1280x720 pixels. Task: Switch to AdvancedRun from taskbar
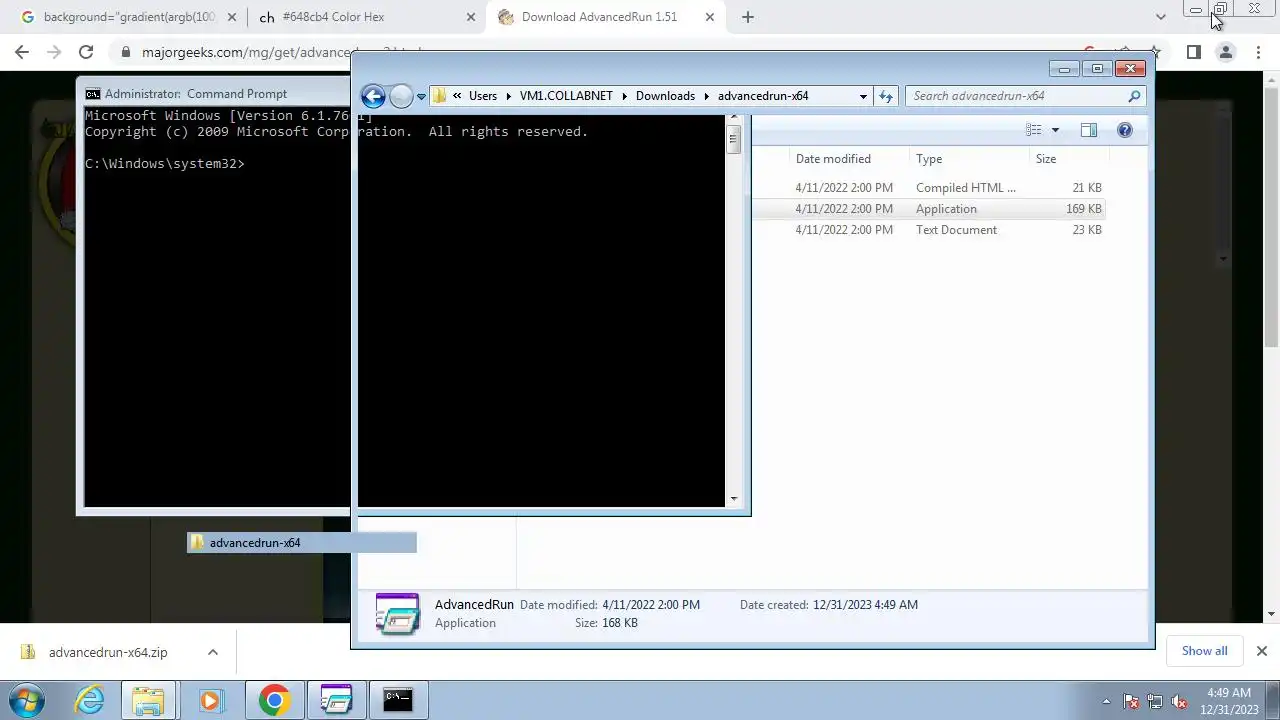336,700
